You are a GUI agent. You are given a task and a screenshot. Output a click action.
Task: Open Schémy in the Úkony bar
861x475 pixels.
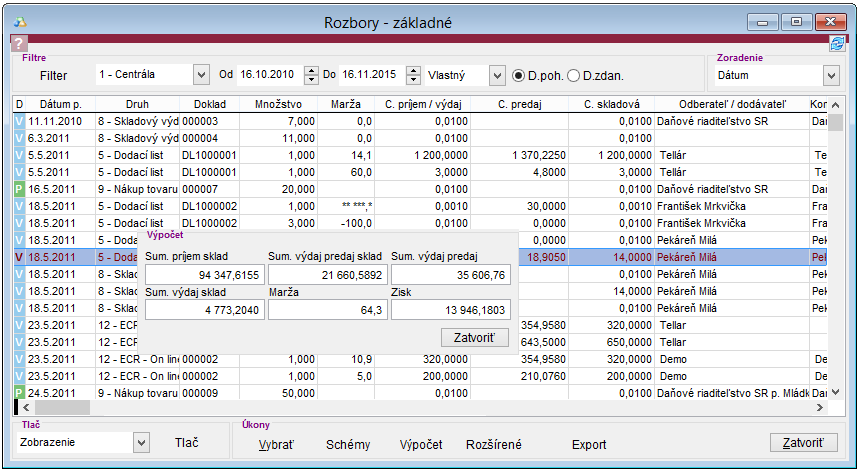tap(348, 444)
